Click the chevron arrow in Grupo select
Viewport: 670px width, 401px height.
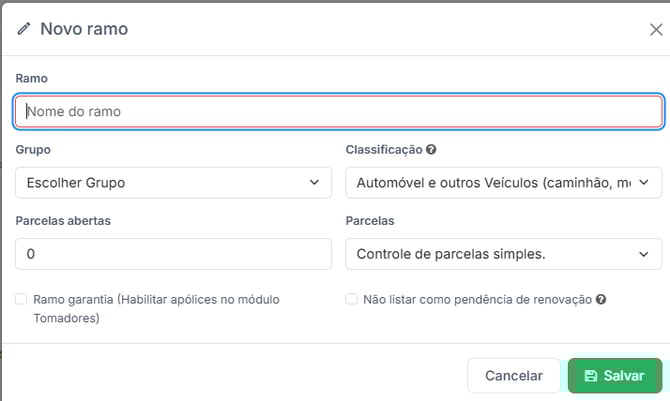click(x=316, y=183)
